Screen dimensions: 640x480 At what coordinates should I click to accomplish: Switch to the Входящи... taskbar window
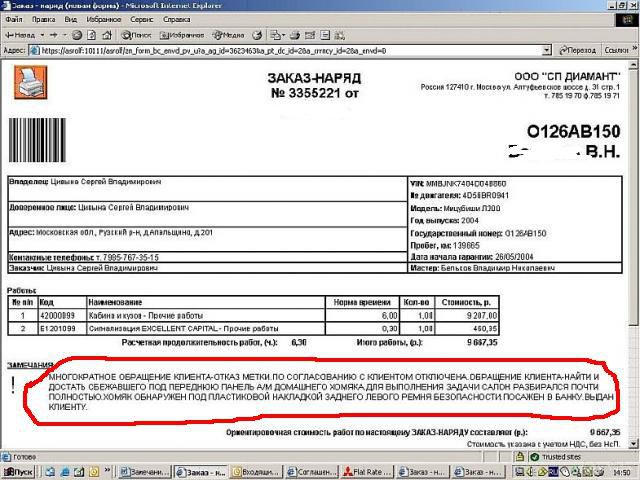tap(256, 472)
